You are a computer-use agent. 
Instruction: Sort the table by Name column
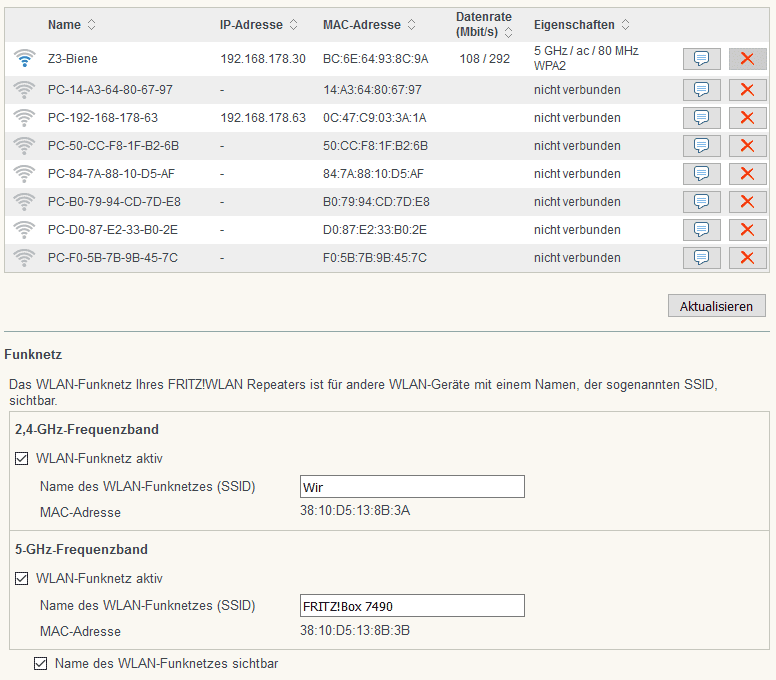click(x=72, y=25)
